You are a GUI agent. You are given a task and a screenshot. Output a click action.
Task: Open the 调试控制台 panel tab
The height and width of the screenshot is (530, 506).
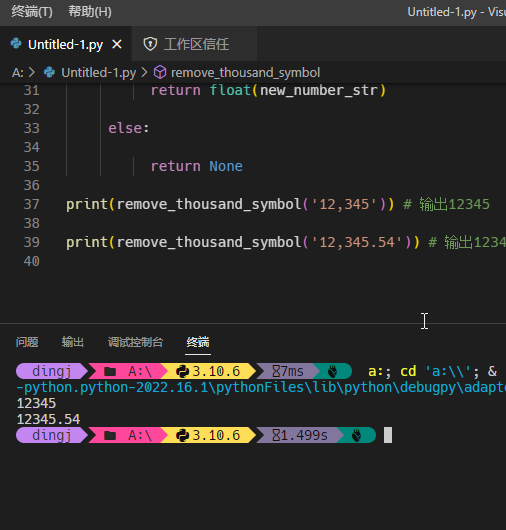pyautogui.click(x=135, y=342)
